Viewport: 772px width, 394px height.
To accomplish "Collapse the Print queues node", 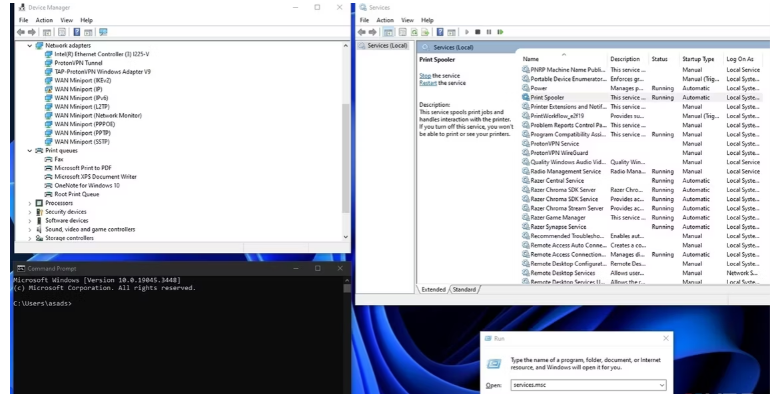I will [30, 151].
